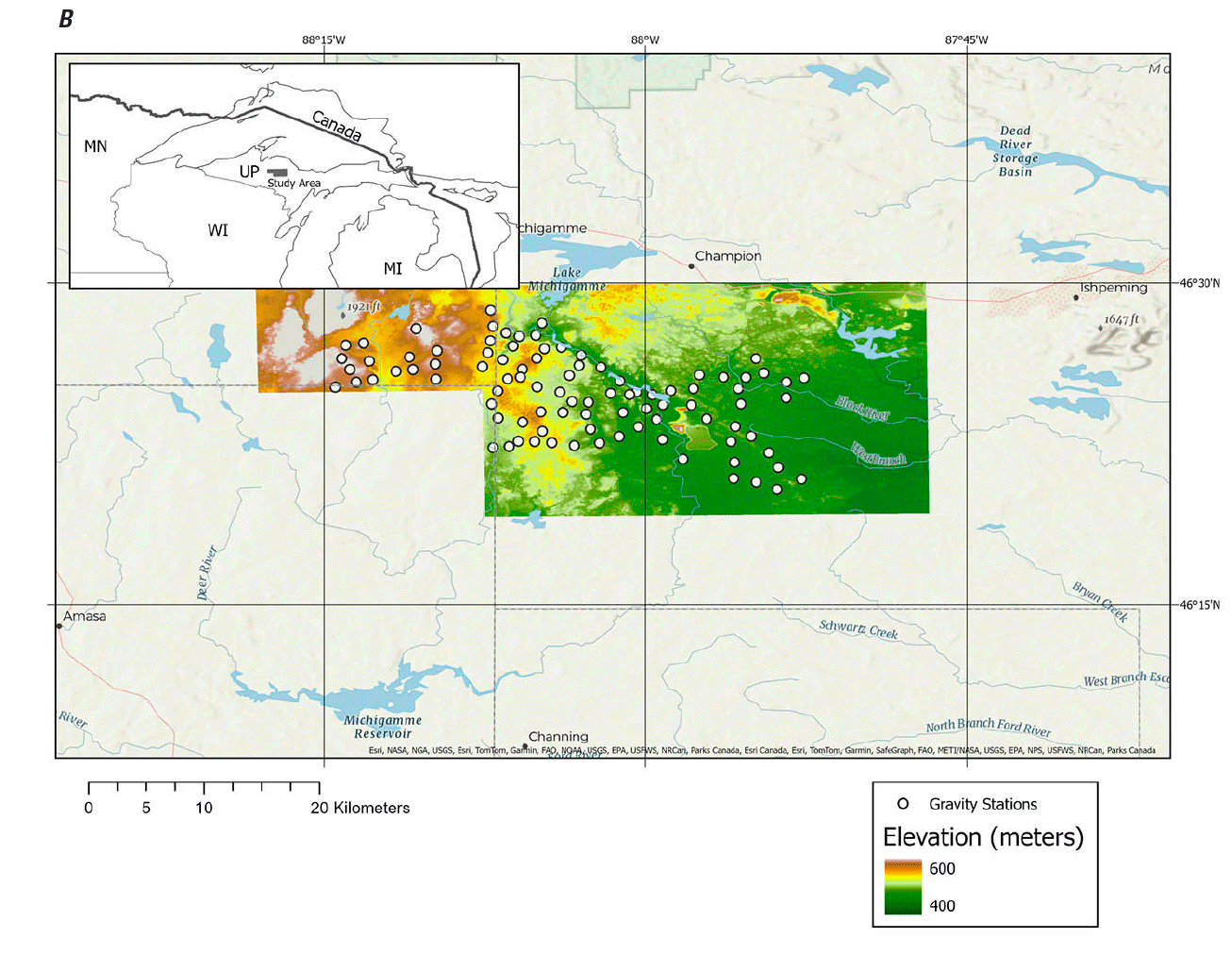Click the Study Area rectangle in inset map

(x=276, y=173)
